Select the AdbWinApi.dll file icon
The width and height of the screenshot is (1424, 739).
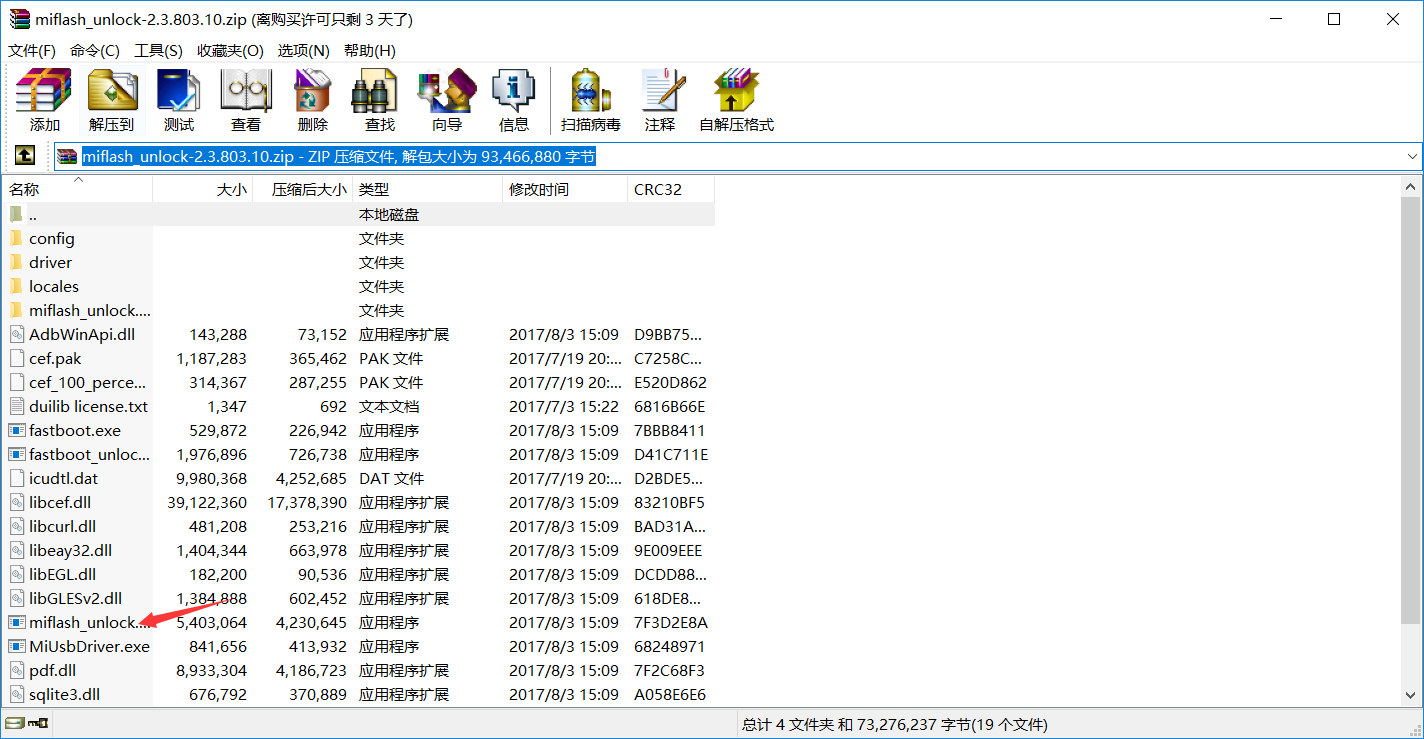click(16, 334)
